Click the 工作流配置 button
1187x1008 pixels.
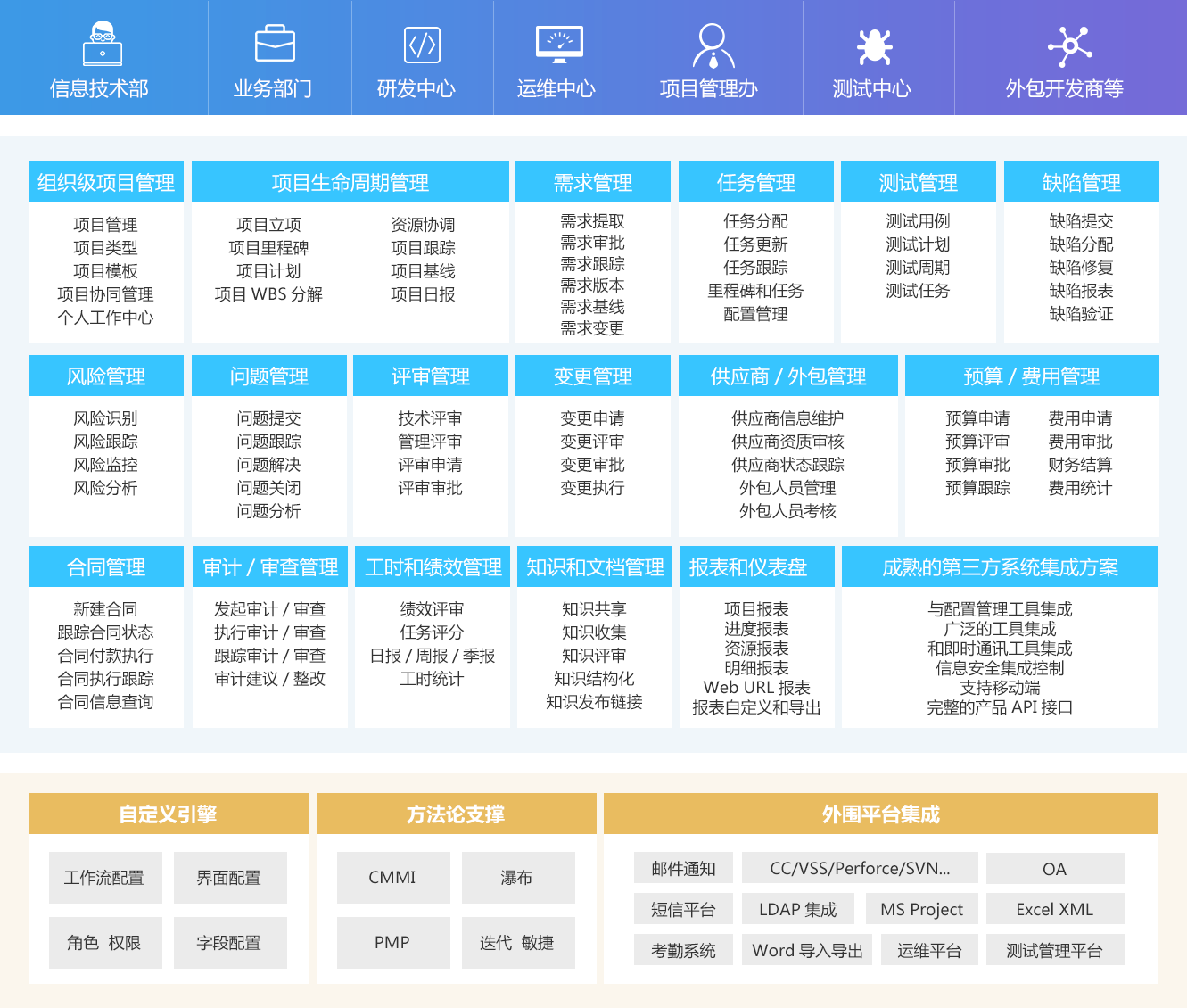[x=105, y=878]
